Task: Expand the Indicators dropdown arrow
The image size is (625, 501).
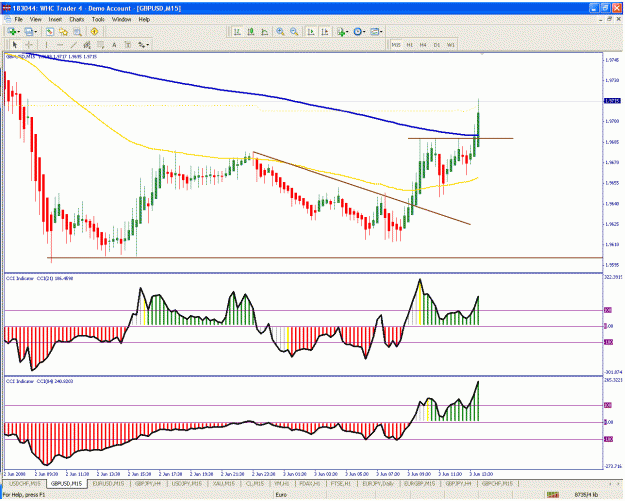Action: click(x=347, y=31)
